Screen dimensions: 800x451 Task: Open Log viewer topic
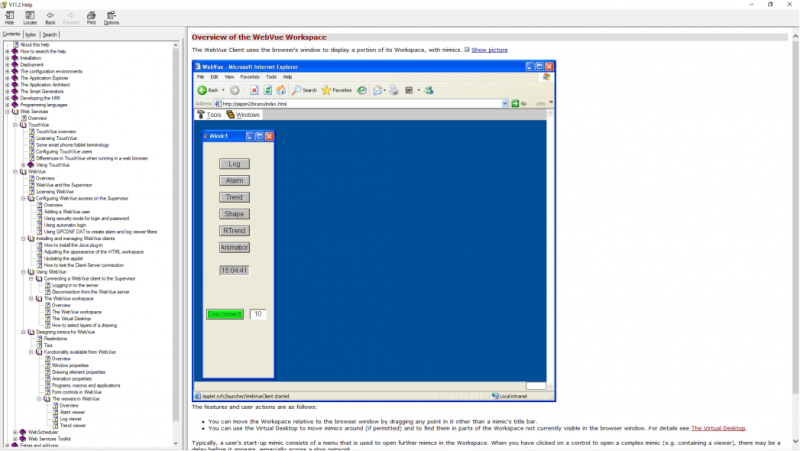pyautogui.click(x=71, y=419)
